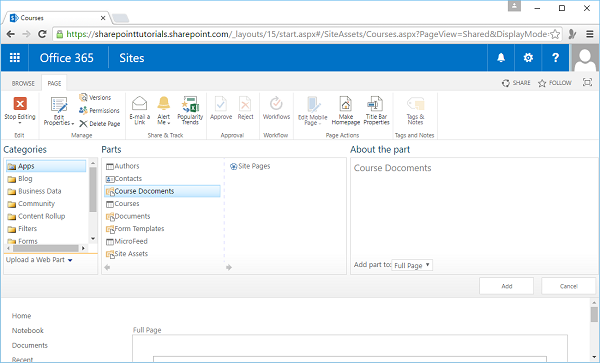Select the PAGE ribbon tab
Image resolution: width=600 pixels, height=363 pixels.
pyautogui.click(x=54, y=83)
